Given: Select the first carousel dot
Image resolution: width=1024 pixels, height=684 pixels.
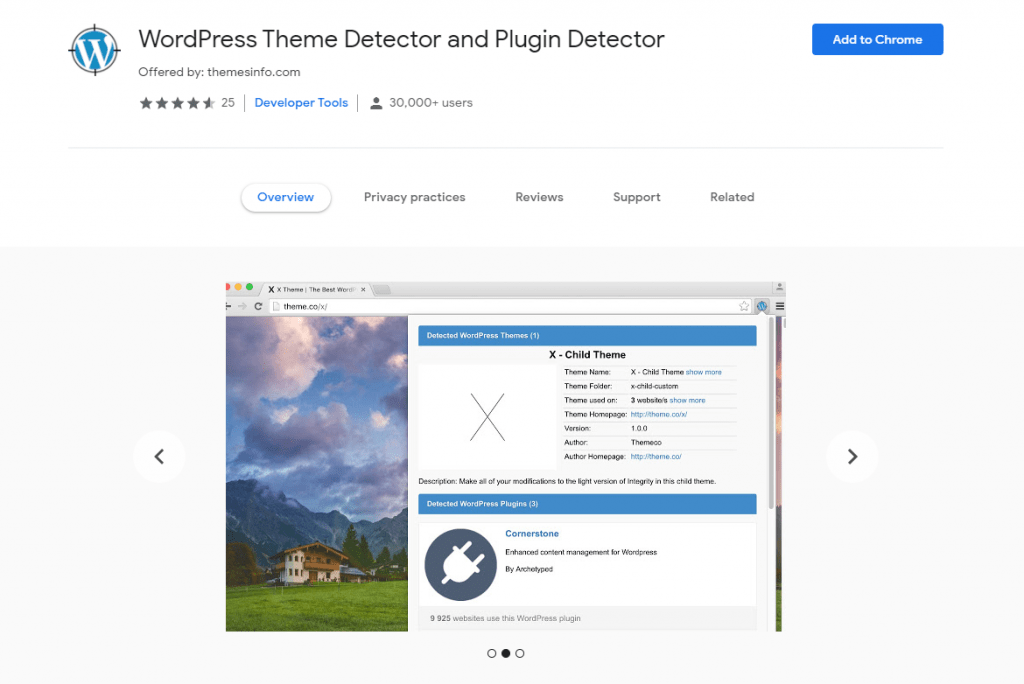Looking at the screenshot, I should pos(492,653).
